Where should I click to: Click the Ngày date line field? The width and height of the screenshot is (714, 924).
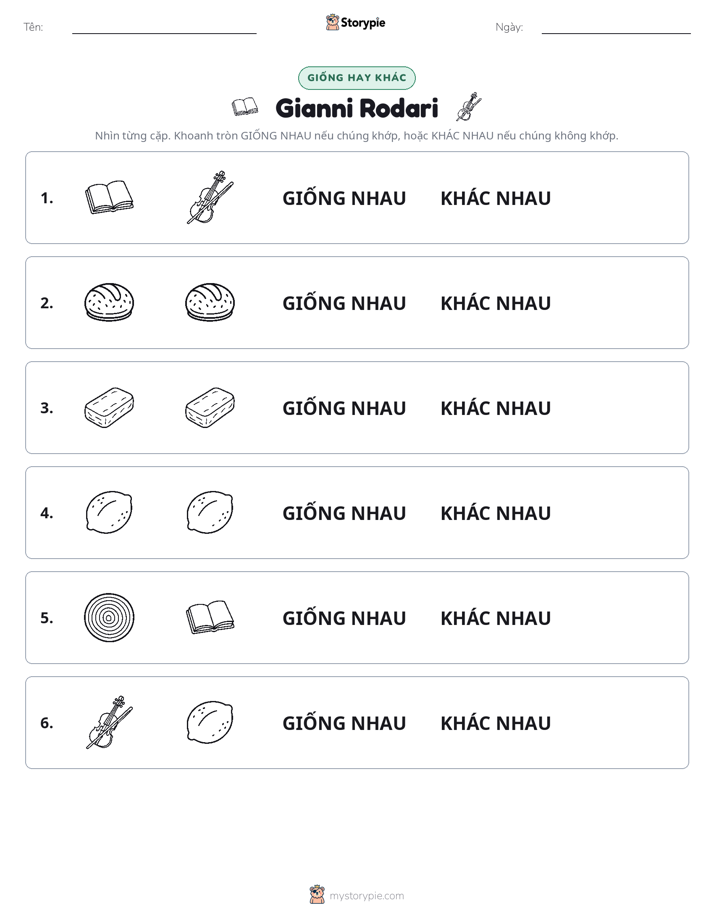coord(616,28)
